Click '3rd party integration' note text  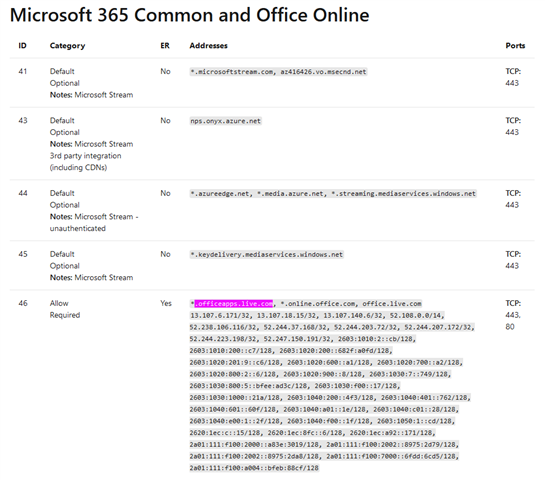[x=86, y=156]
